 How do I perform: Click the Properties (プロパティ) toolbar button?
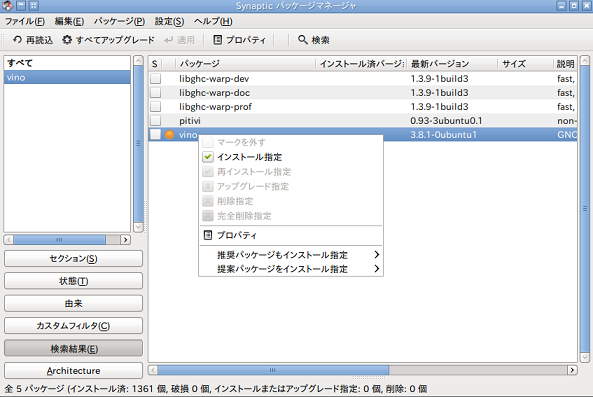(239, 40)
